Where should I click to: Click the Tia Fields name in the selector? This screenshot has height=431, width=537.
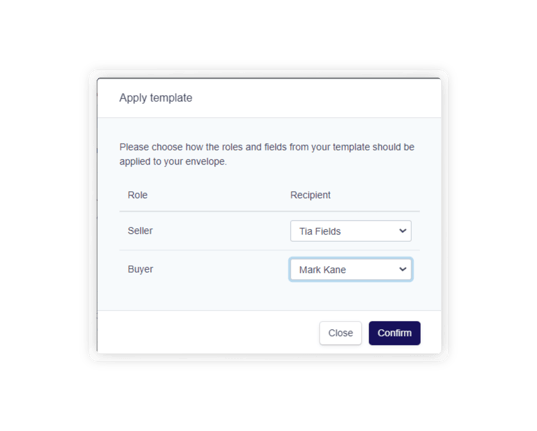[x=320, y=232]
